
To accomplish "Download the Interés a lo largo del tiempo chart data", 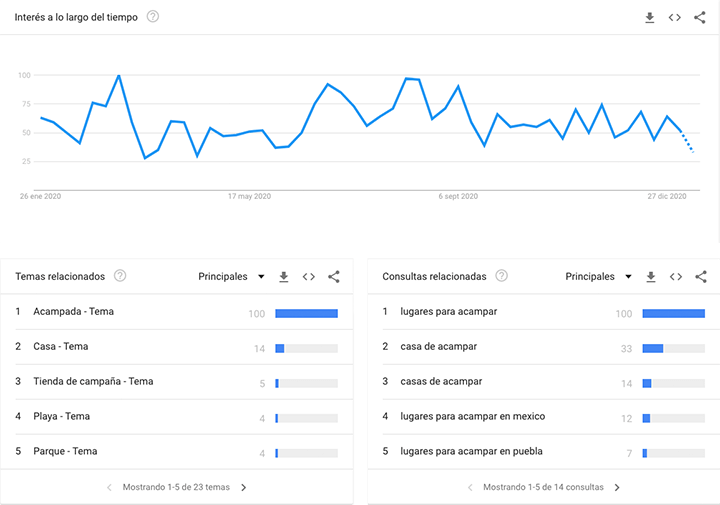I will click(649, 18).
